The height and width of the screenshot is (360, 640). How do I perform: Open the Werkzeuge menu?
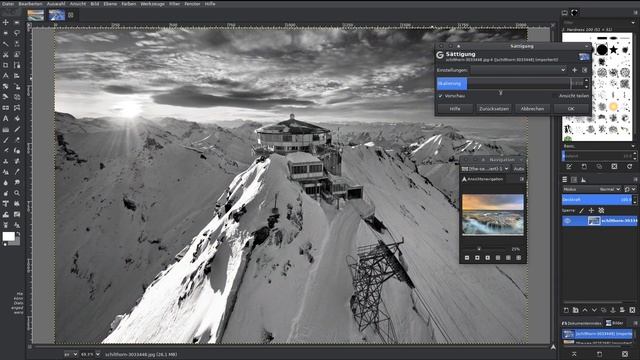pyautogui.click(x=152, y=4)
